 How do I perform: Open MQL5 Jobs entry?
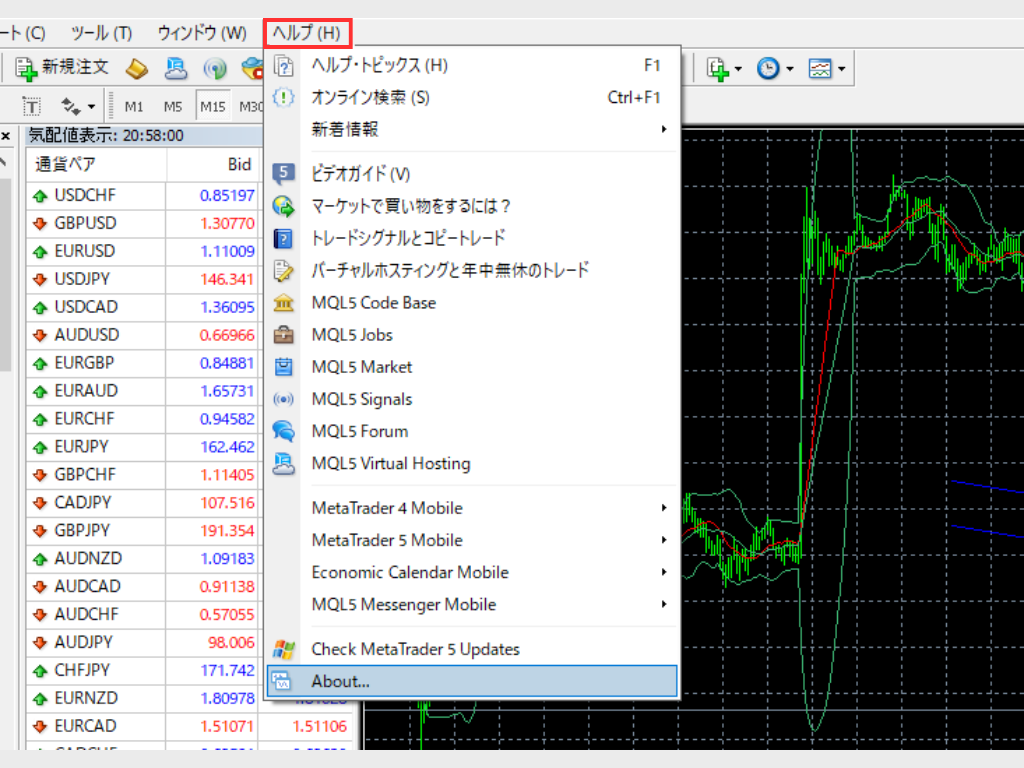[x=472, y=334]
